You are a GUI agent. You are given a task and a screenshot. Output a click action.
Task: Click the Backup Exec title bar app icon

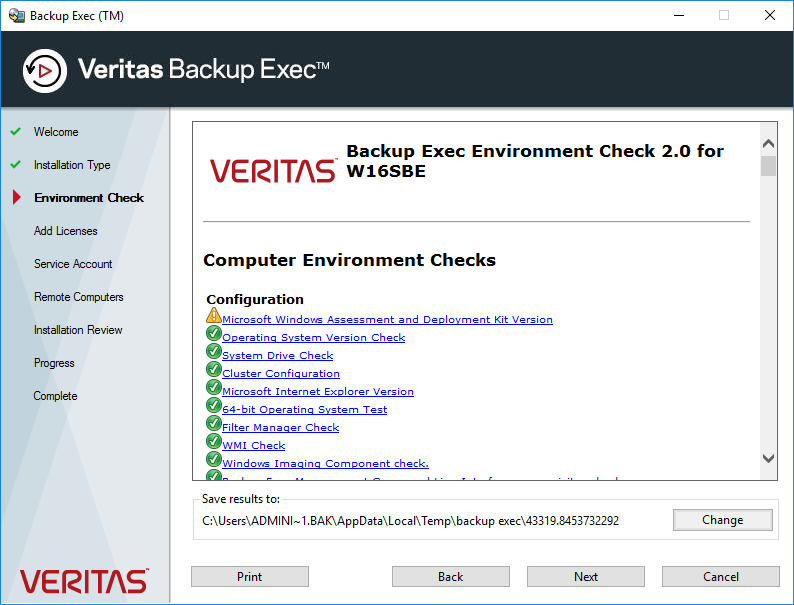coord(16,16)
